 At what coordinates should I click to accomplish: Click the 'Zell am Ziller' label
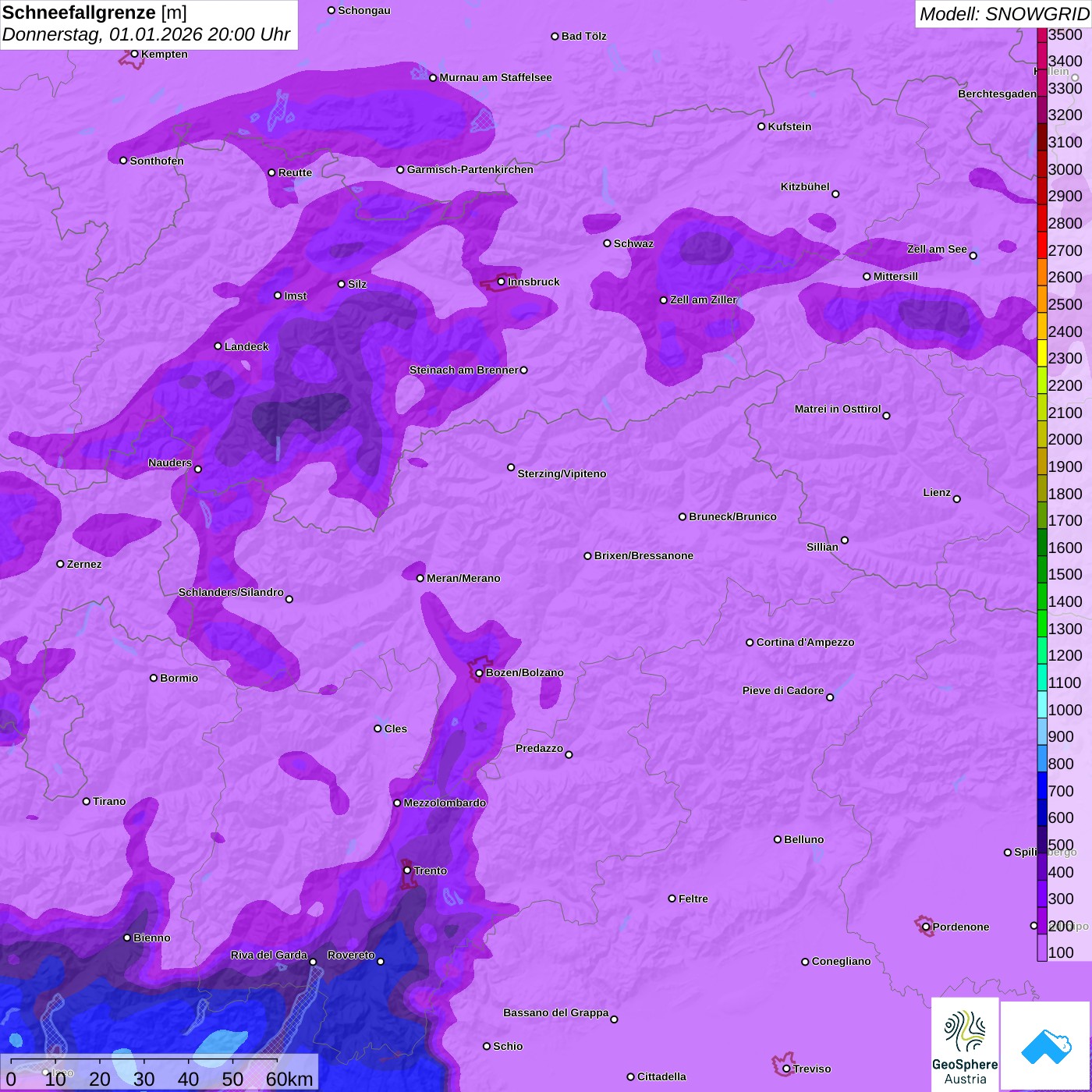point(703,300)
